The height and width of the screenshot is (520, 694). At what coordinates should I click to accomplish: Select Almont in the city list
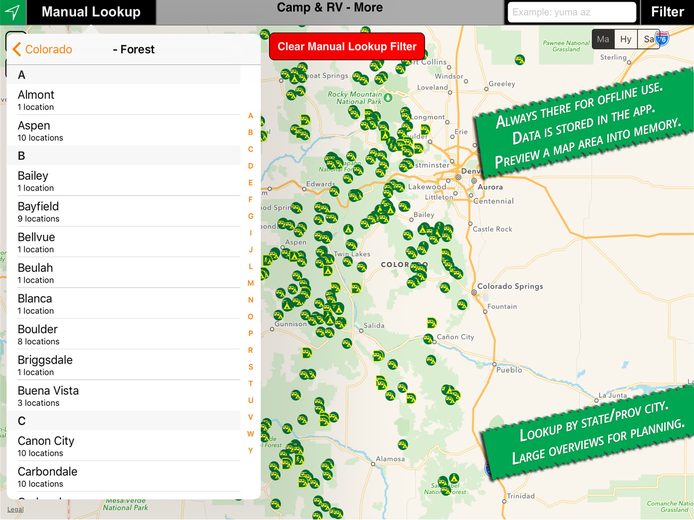[124, 100]
